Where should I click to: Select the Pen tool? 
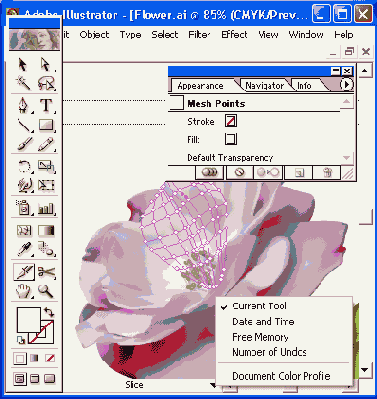point(23,105)
